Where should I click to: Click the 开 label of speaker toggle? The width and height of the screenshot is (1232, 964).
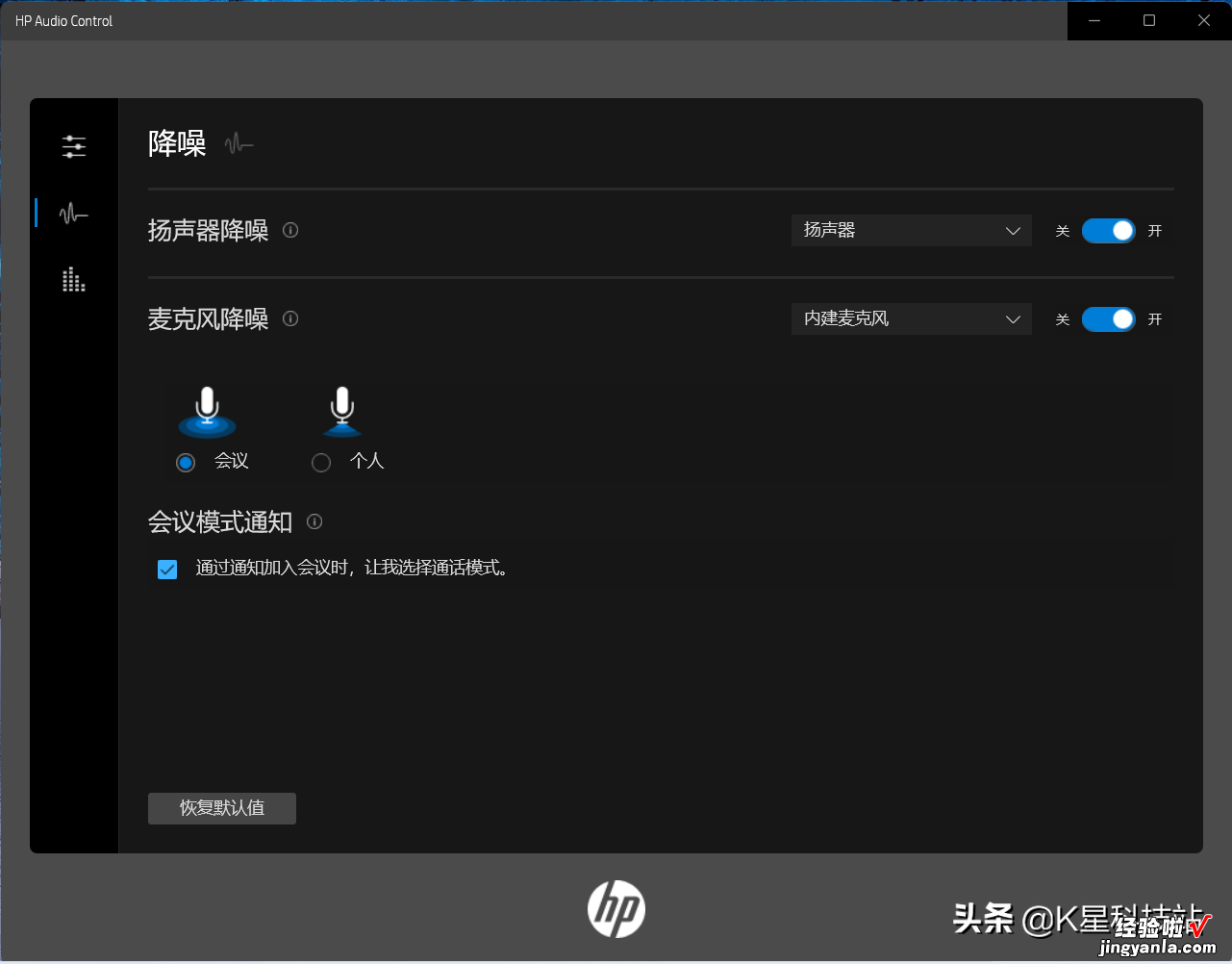[1155, 231]
